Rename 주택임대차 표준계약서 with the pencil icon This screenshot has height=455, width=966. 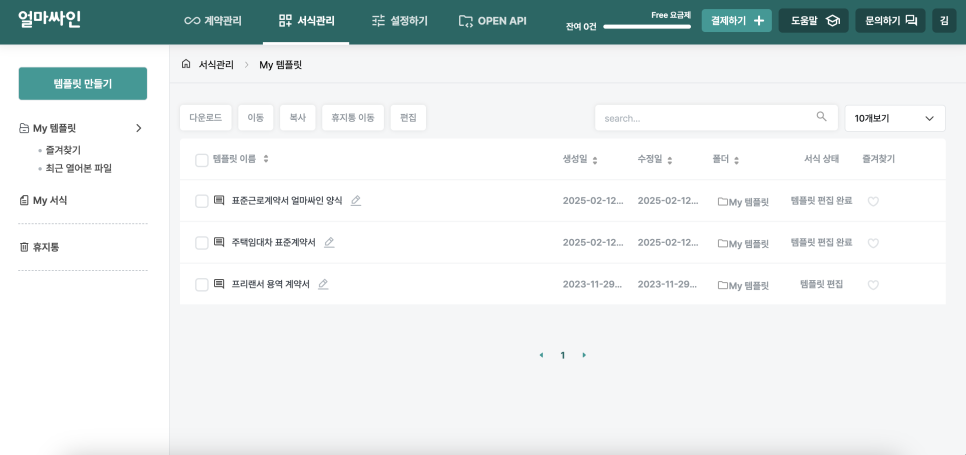pos(329,243)
